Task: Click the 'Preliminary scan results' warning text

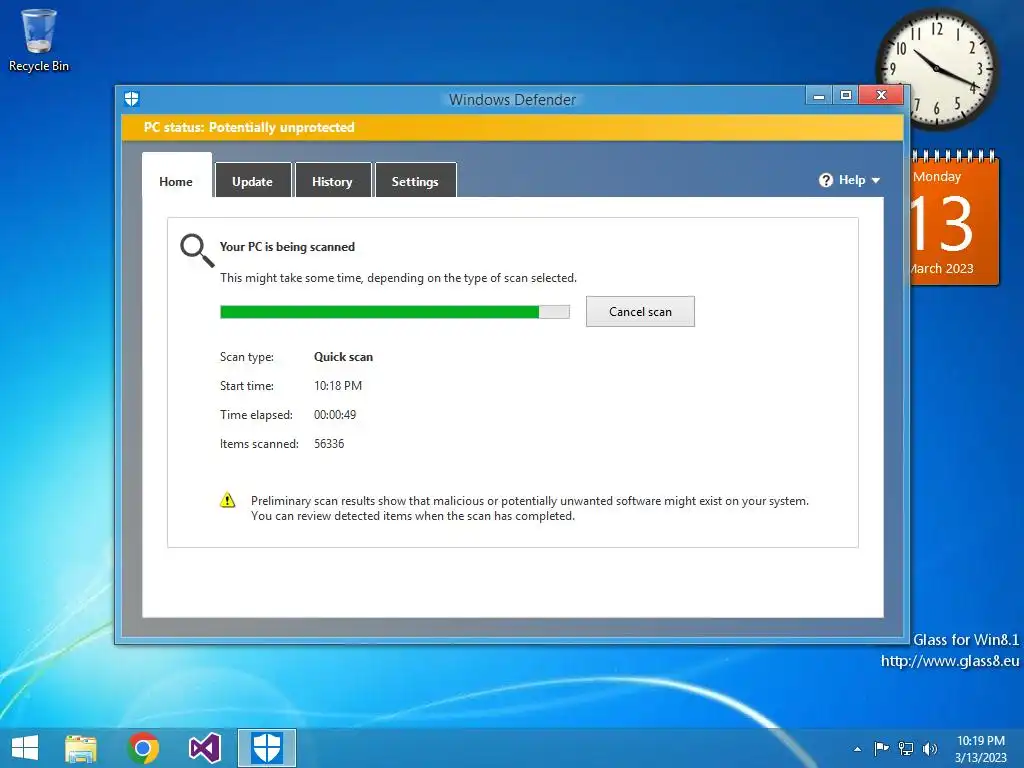Action: [530, 508]
